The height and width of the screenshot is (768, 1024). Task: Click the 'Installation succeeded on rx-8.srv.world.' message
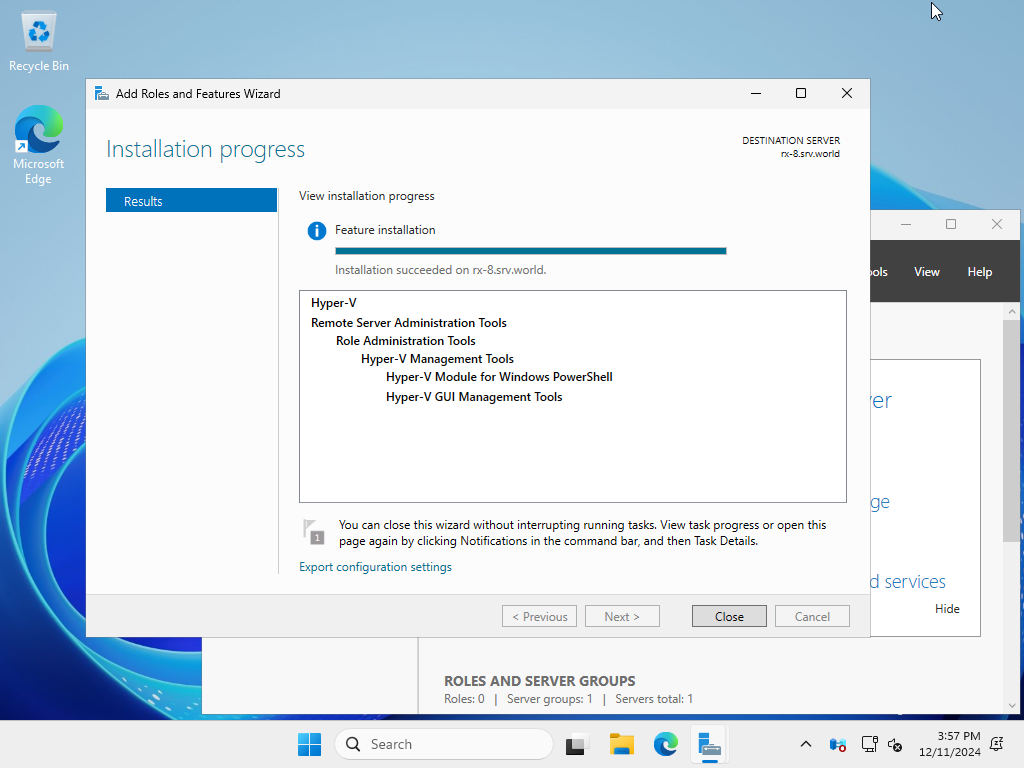pos(441,270)
